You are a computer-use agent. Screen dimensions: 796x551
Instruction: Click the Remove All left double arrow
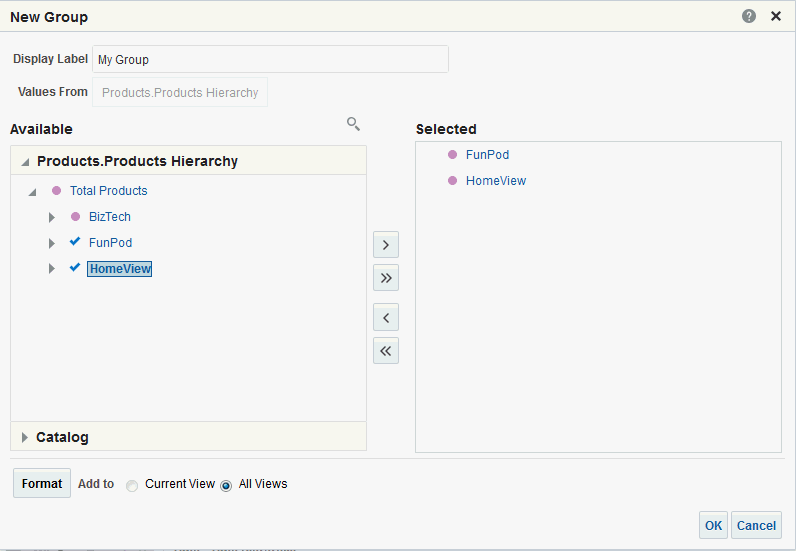pyautogui.click(x=386, y=350)
